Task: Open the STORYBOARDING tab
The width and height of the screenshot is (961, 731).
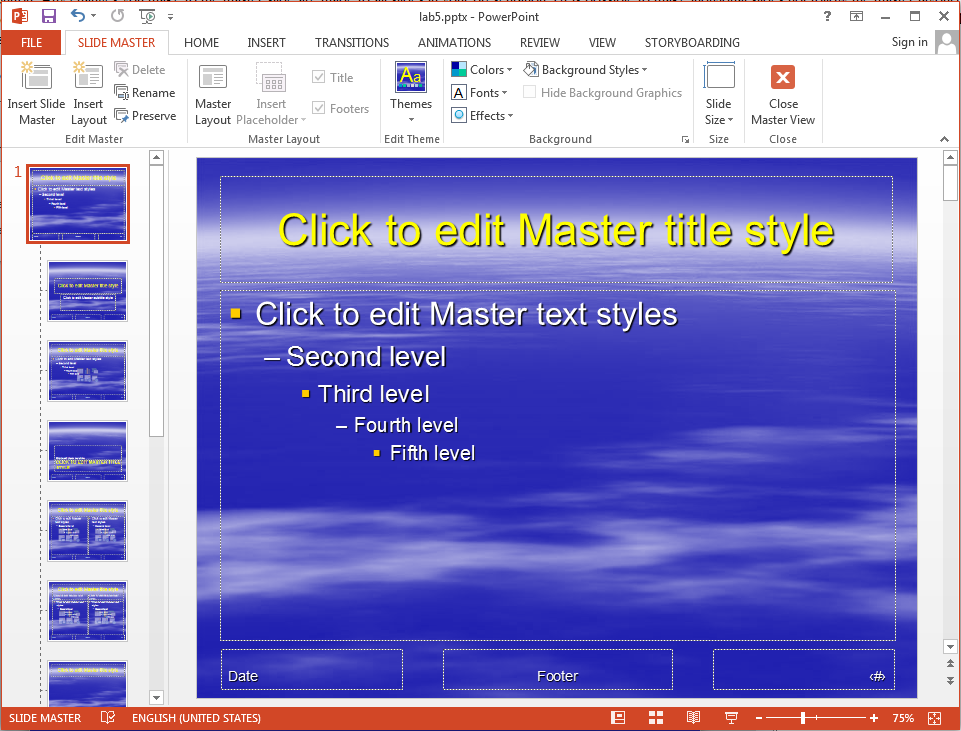Action: click(692, 42)
